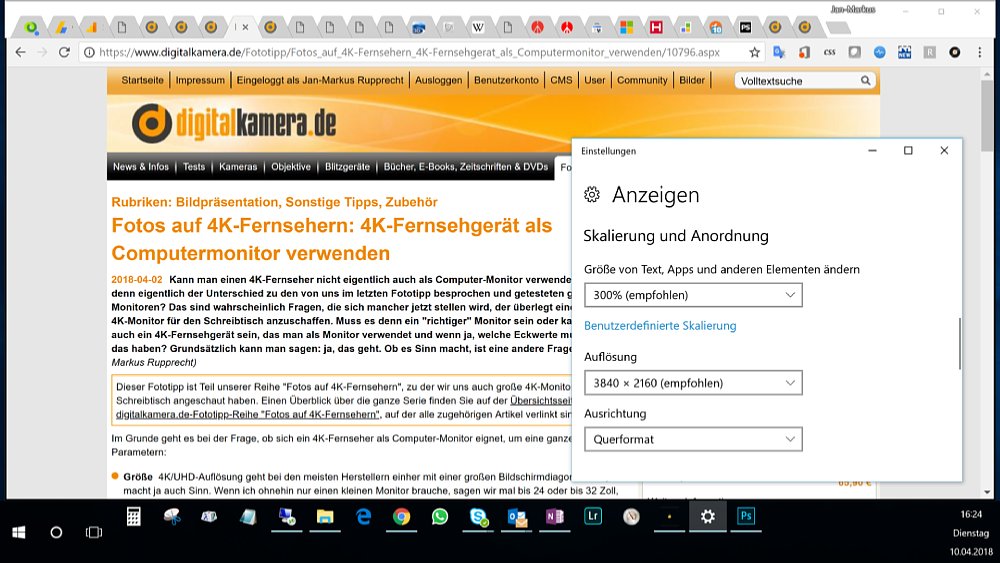Switch to the Google Ads browser tab
1000x563 pixels.
61,27
